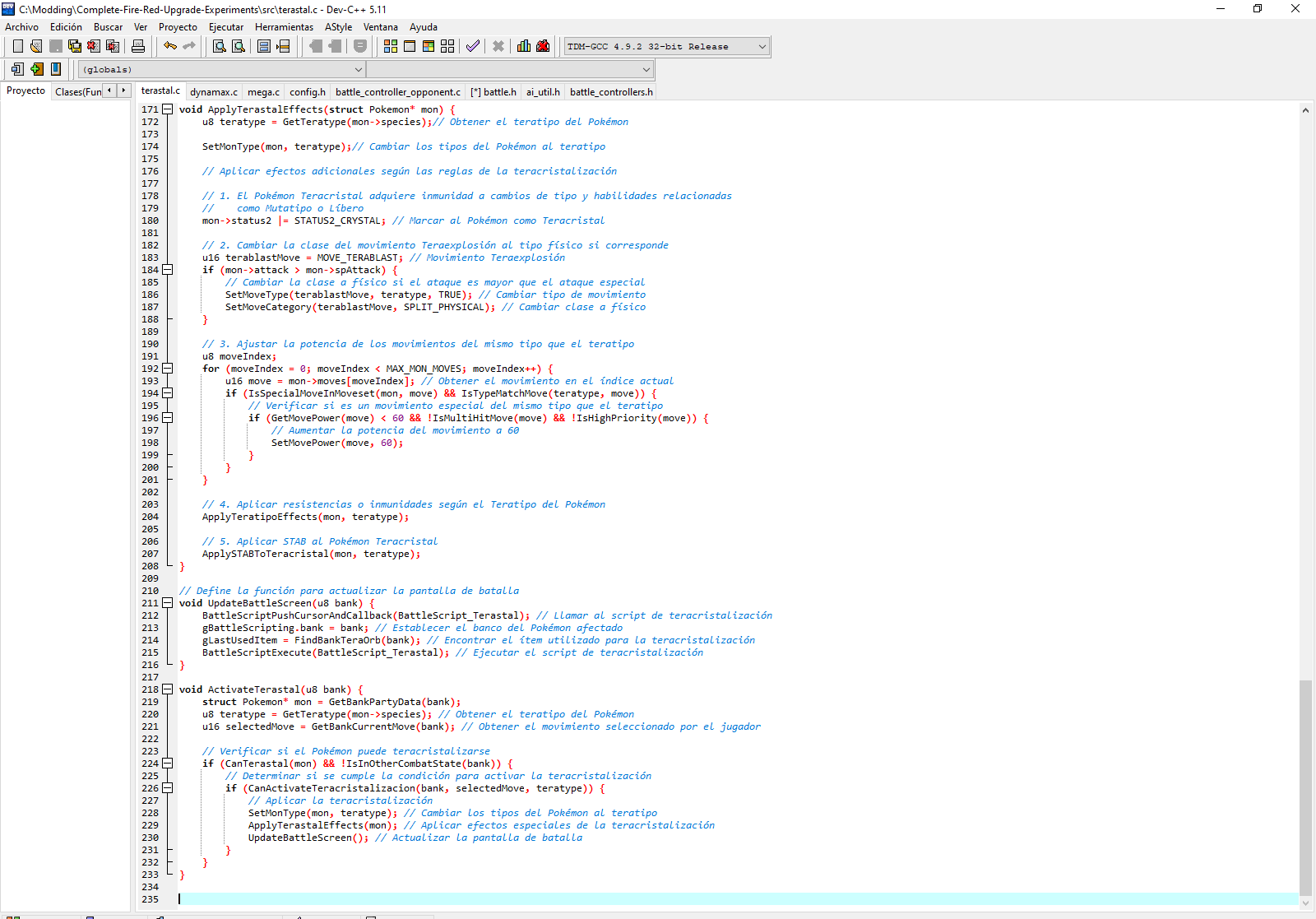
Task: Click the Compile & Run toolbar icon
Action: 429,46
